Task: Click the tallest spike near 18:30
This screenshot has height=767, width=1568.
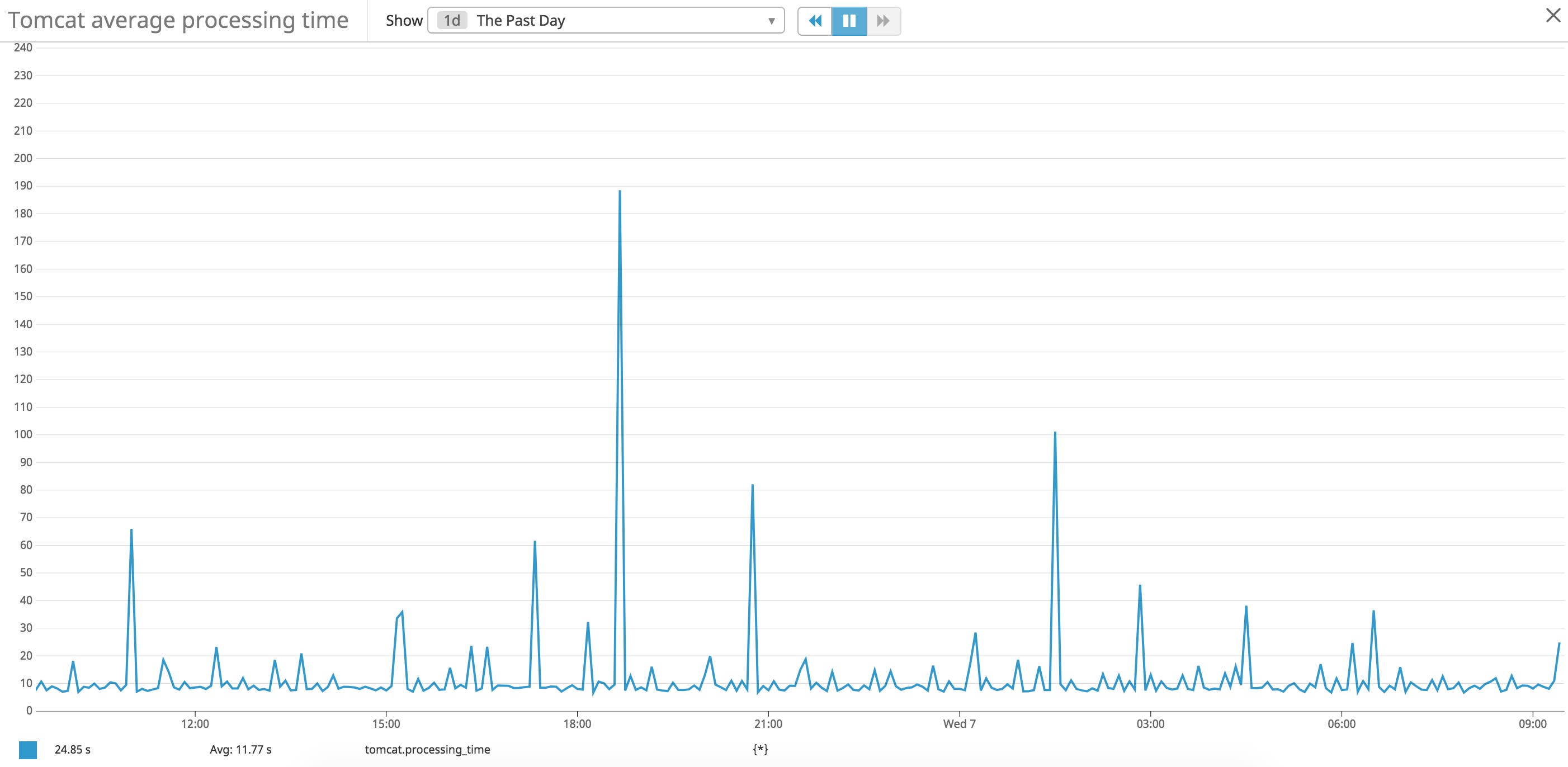Action: tap(621, 192)
